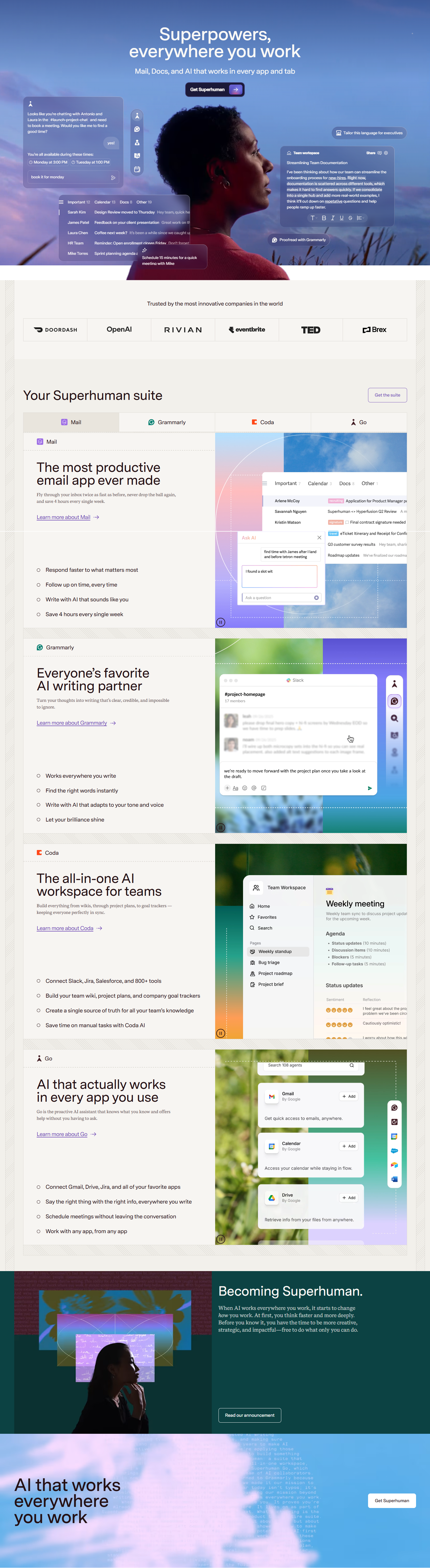Click the calendar icon in the hero sidebar
430x1568 pixels.
pyautogui.click(x=137, y=169)
